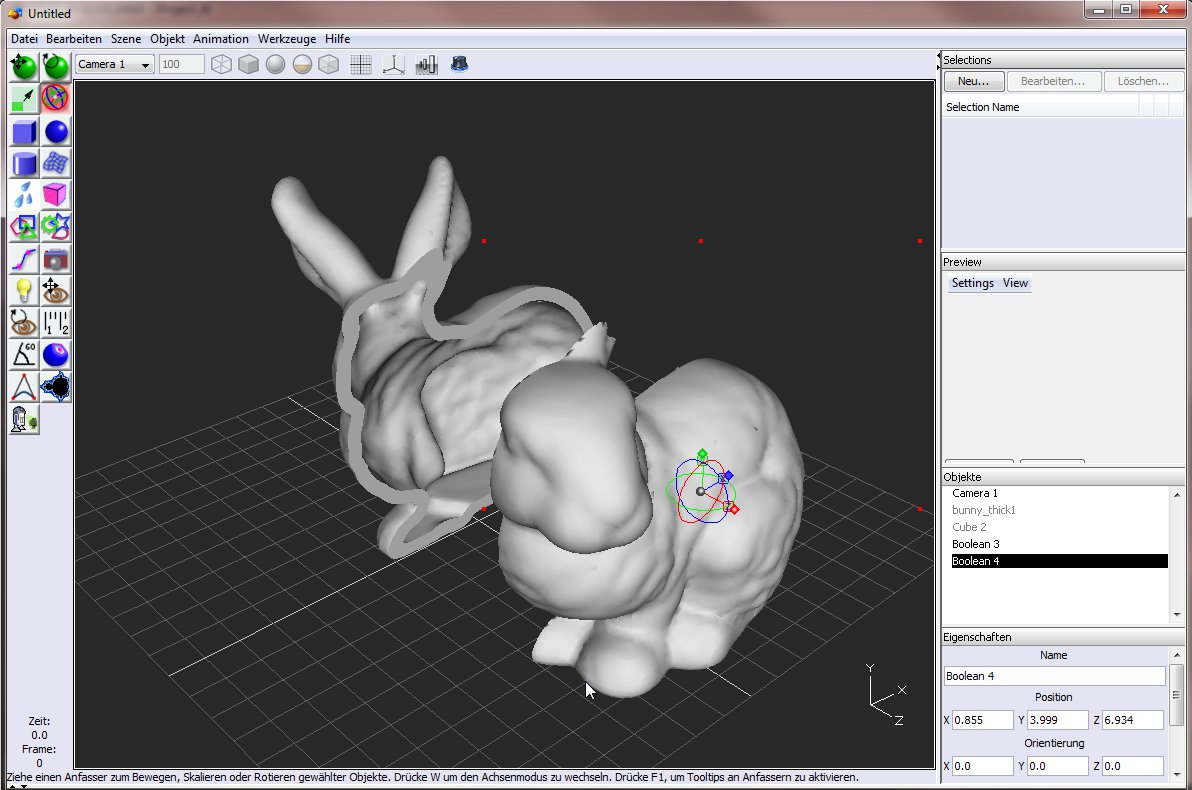1192x790 pixels.
Task: Open the Szene menu
Action: [x=125, y=39]
